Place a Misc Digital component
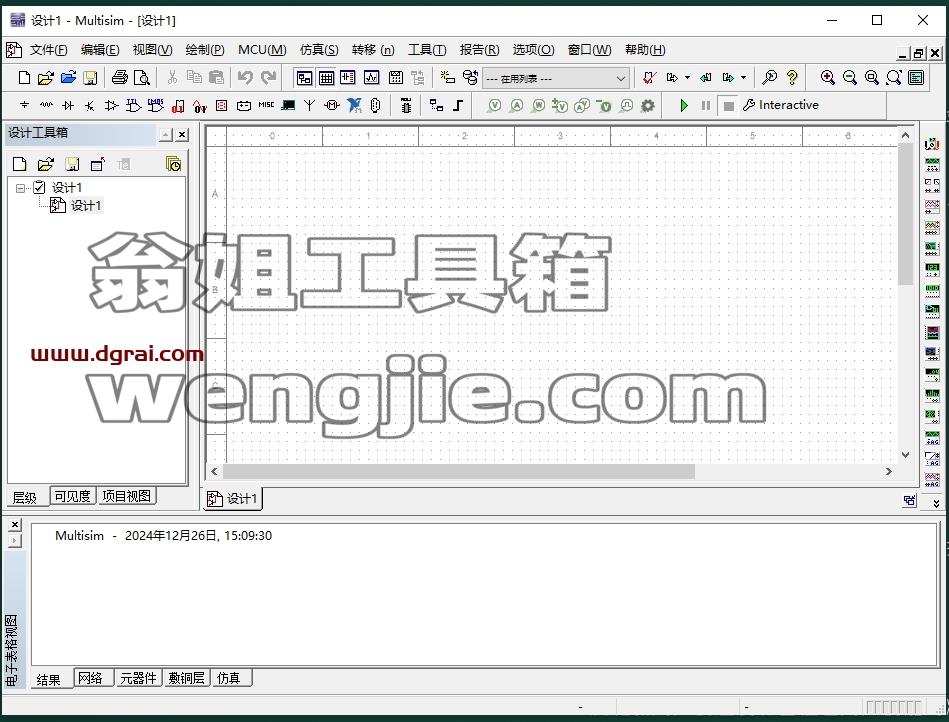Screen dimensions: 949x722 pos(178,106)
